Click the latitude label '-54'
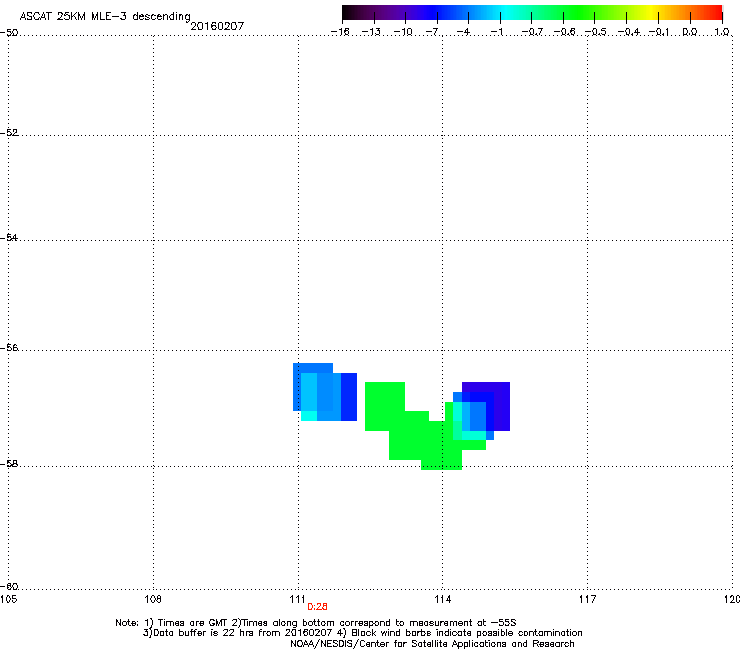Image resolution: width=740 pixels, height=650 pixels. (x=9, y=237)
